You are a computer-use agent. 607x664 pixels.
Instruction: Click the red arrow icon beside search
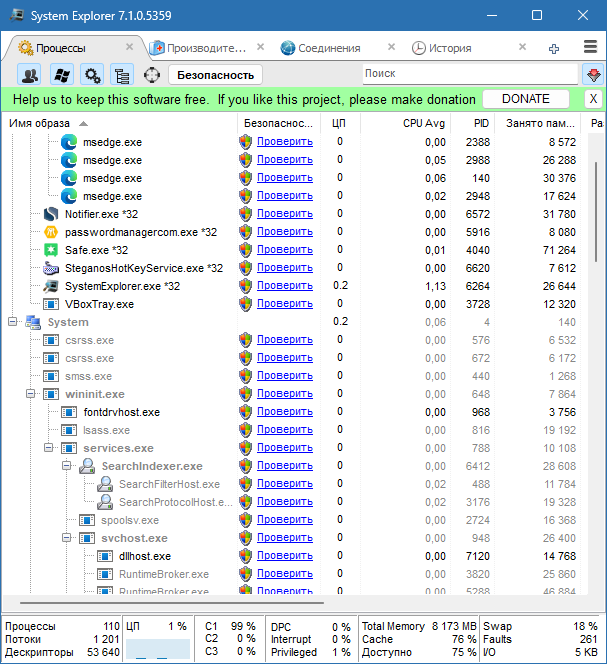click(593, 75)
